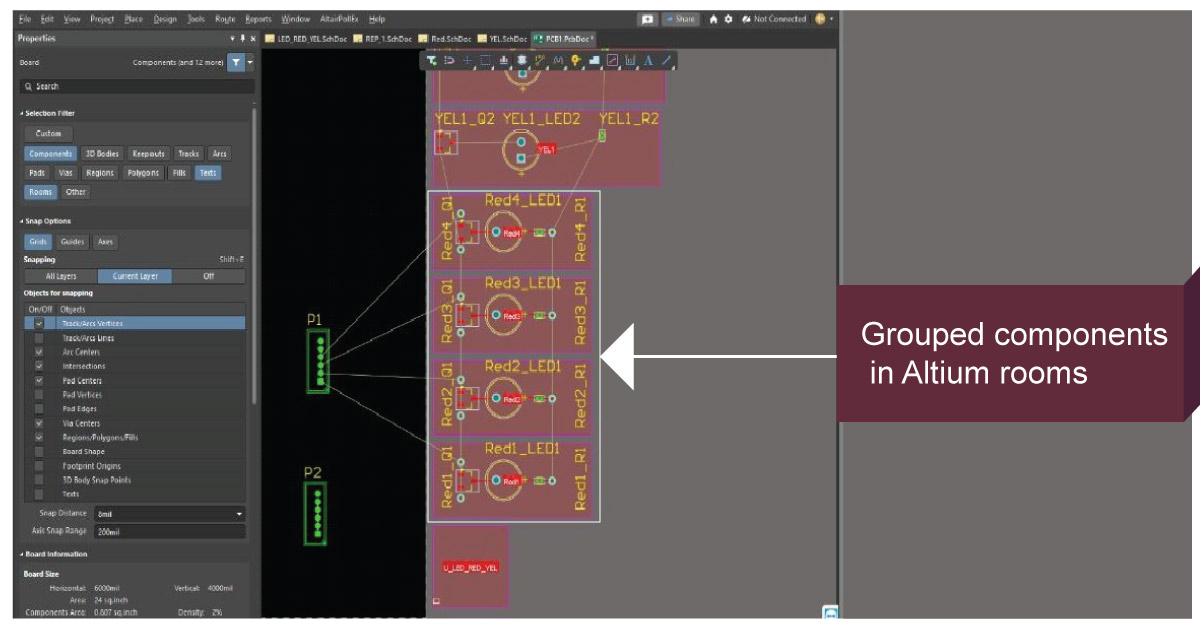Click the filter funnel icon in Properties panel
This screenshot has width=1200, height=628.
pos(238,62)
